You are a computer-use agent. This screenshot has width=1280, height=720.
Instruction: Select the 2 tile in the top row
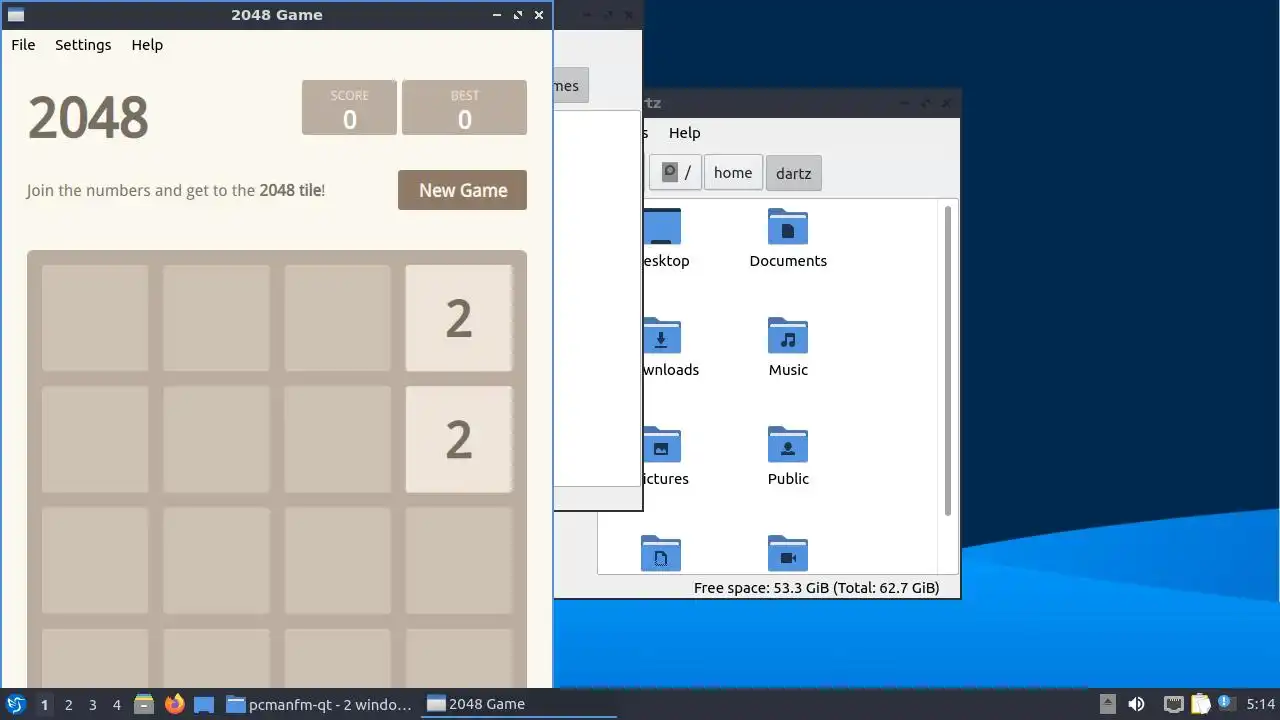pos(458,318)
